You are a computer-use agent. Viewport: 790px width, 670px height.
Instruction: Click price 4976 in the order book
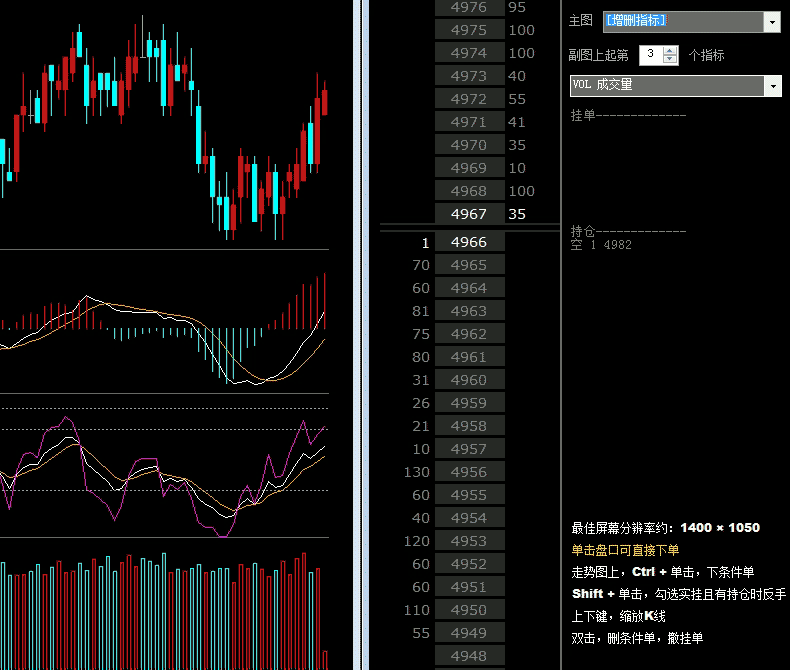pyautogui.click(x=470, y=7)
